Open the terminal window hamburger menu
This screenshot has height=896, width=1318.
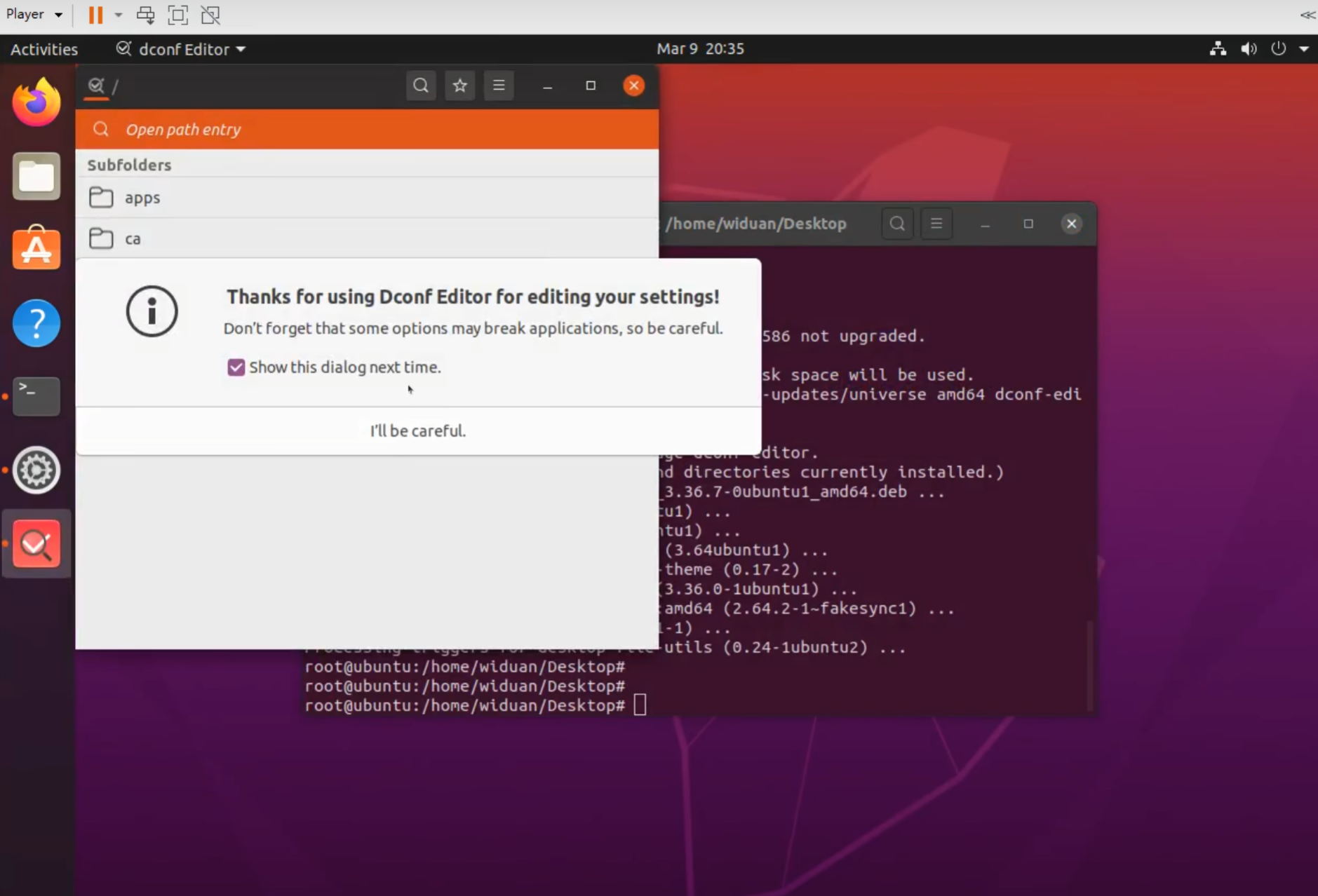click(936, 224)
